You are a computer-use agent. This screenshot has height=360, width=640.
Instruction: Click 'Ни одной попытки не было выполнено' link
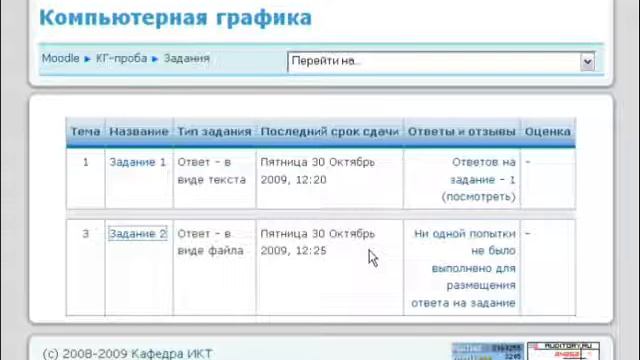(463, 268)
